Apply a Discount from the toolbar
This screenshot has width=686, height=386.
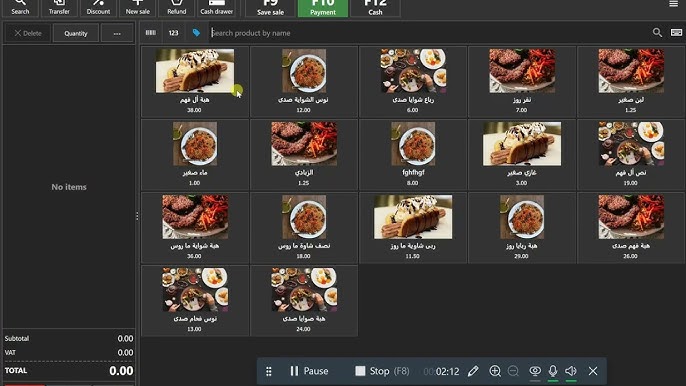point(98,8)
